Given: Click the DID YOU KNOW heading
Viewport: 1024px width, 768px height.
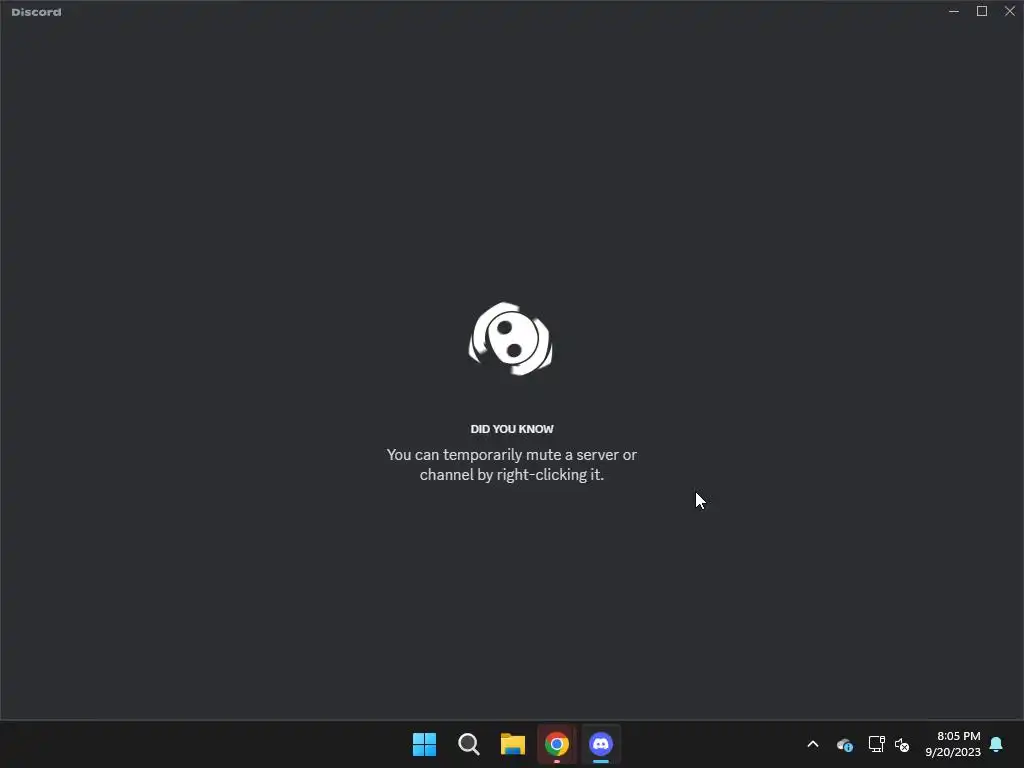Looking at the screenshot, I should (512, 429).
